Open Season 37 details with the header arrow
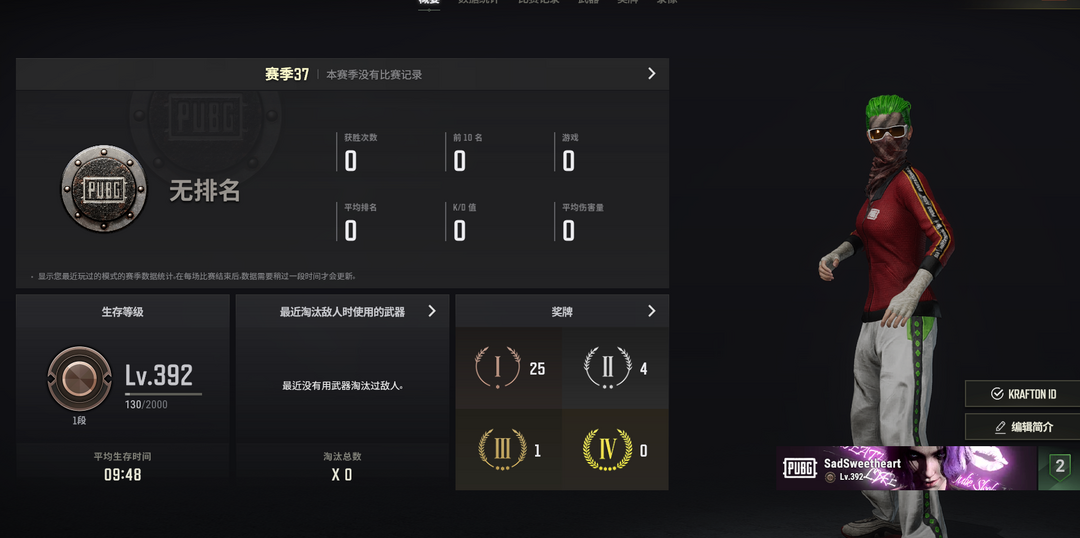 (x=652, y=74)
